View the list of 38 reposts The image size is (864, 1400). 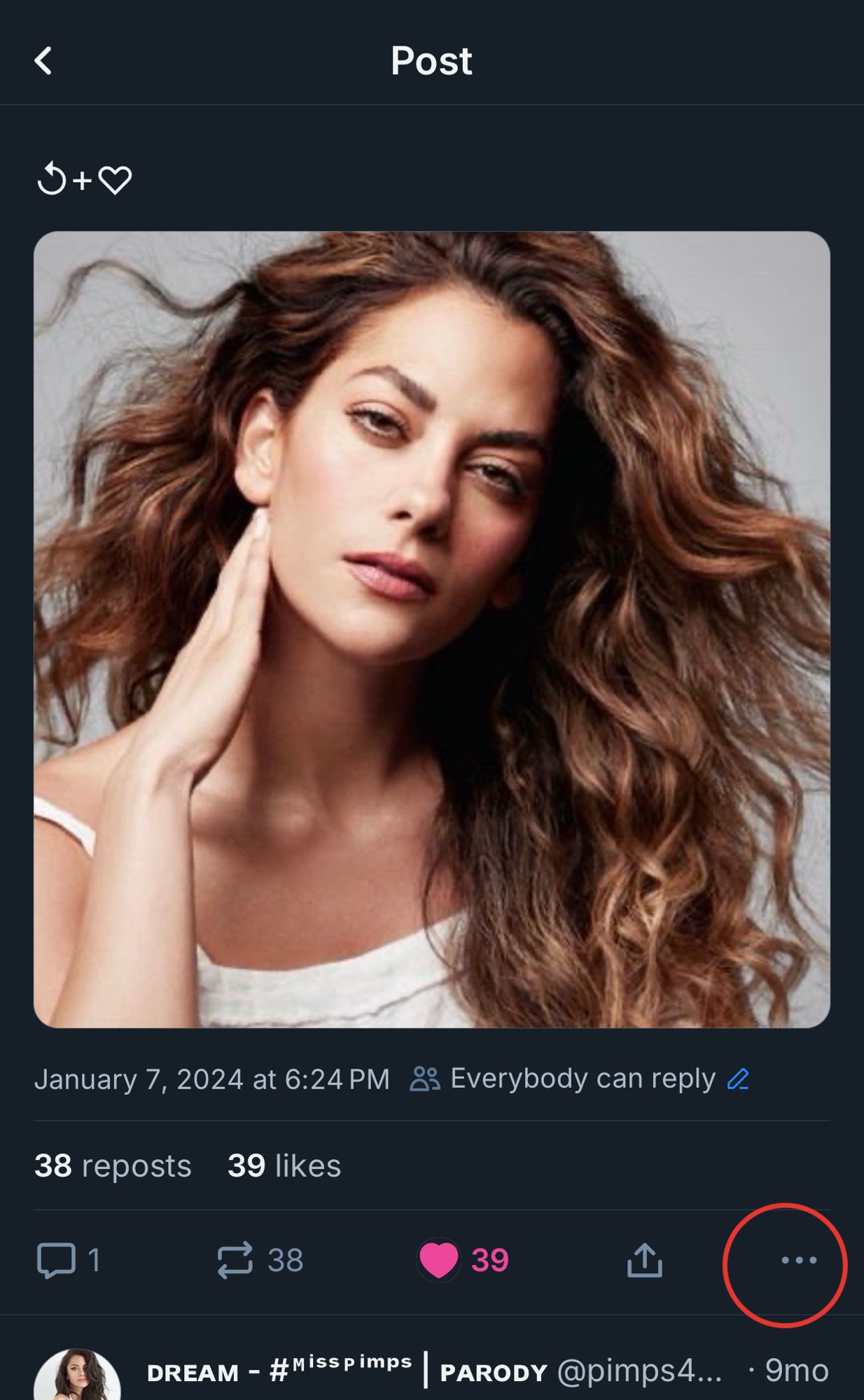[113, 1166]
